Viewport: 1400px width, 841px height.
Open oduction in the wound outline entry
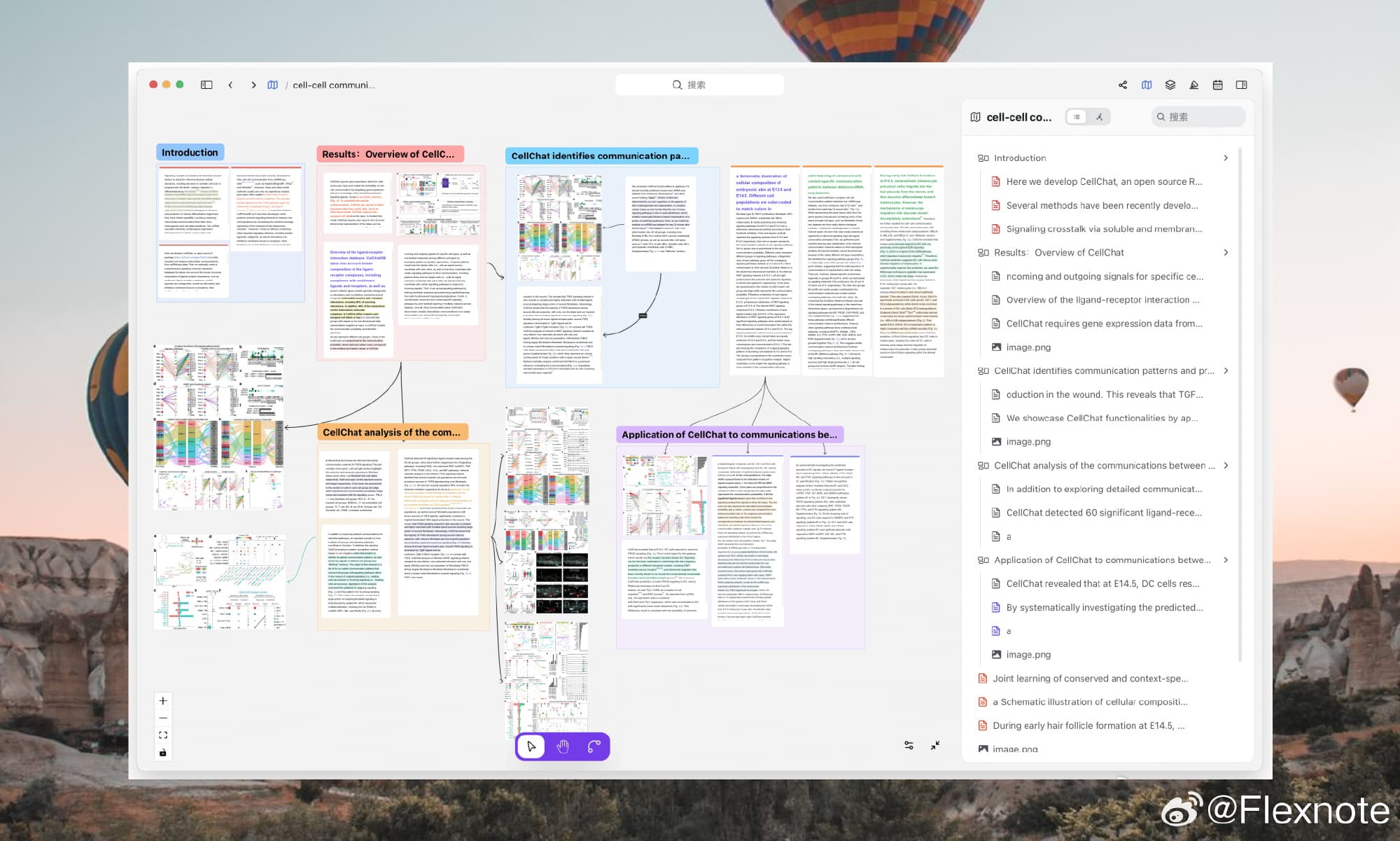coord(1102,394)
